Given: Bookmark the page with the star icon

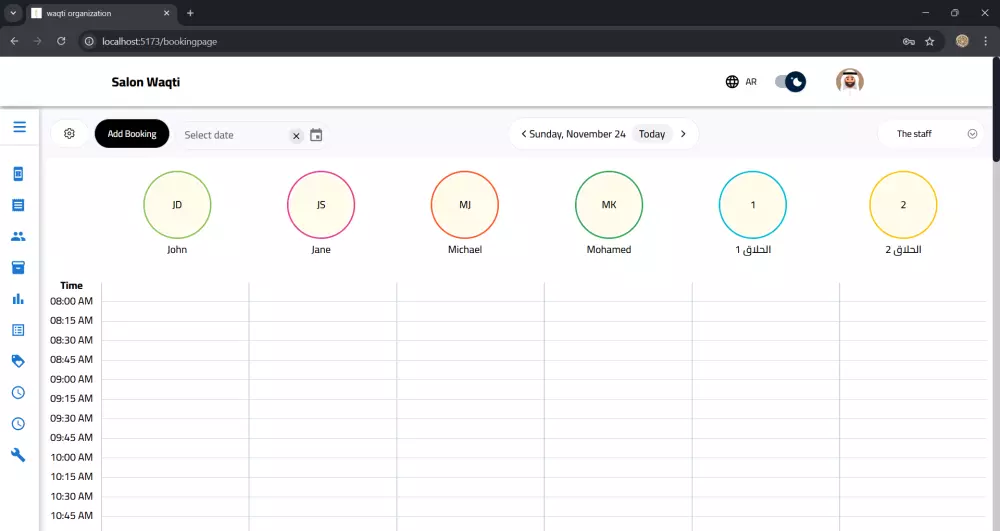Looking at the screenshot, I should (x=930, y=41).
